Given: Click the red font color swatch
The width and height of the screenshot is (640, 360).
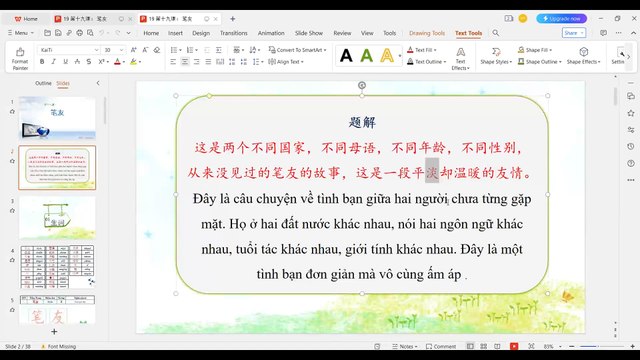Looking at the screenshot, I should coord(118,62).
